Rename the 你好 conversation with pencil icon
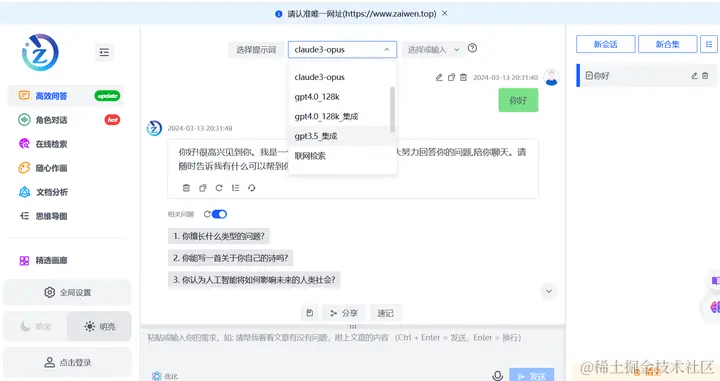The width and height of the screenshot is (720, 381). pyautogui.click(x=694, y=76)
